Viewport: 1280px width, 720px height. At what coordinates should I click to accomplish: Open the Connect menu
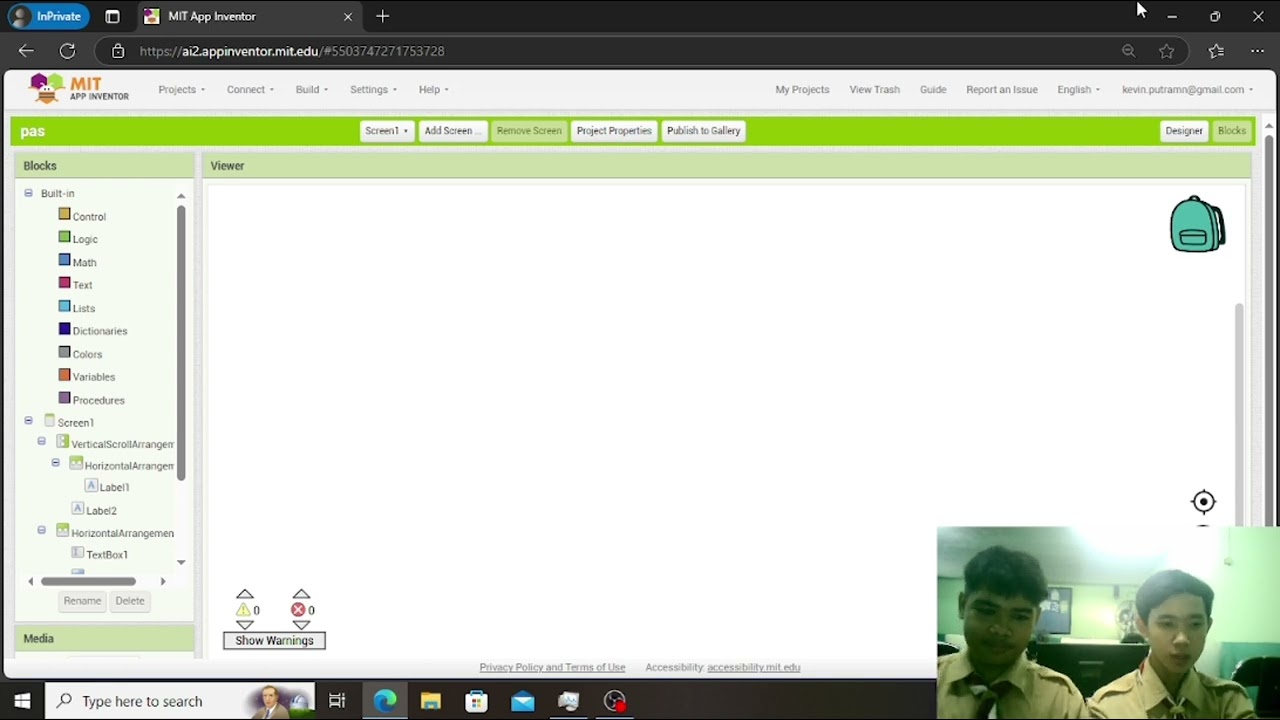[x=250, y=89]
